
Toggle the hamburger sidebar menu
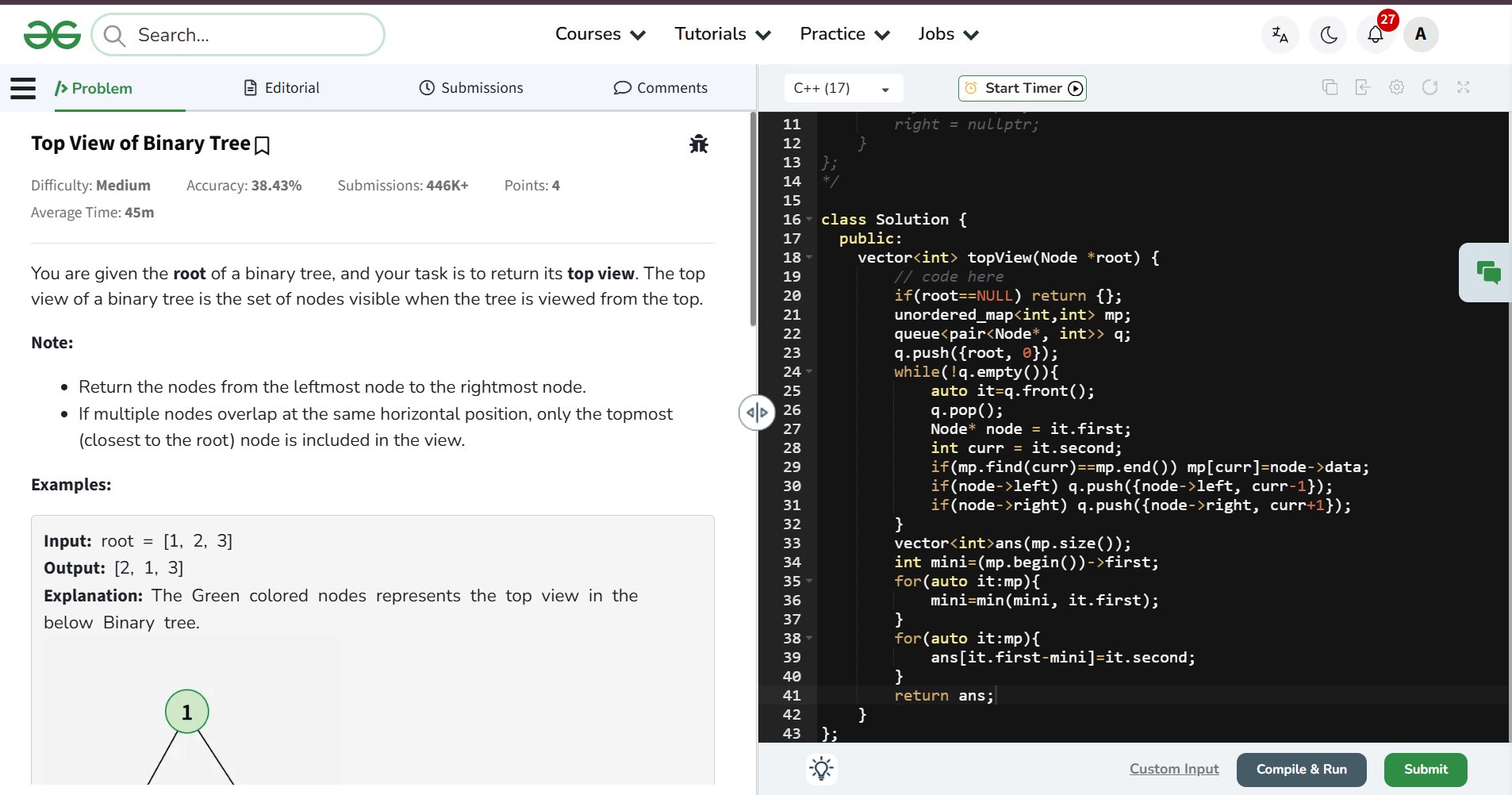23,88
